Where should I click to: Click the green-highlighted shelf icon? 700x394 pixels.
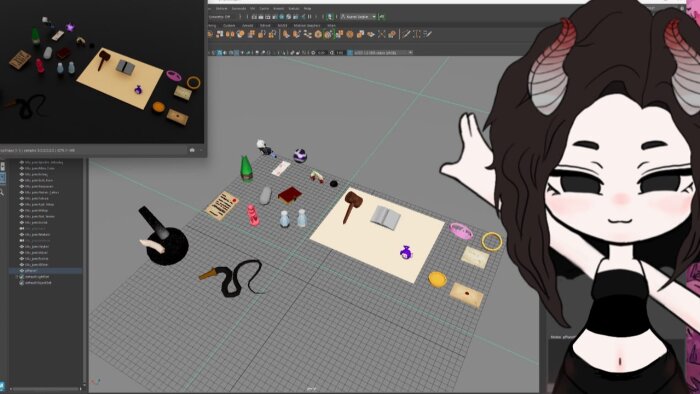click(328, 34)
